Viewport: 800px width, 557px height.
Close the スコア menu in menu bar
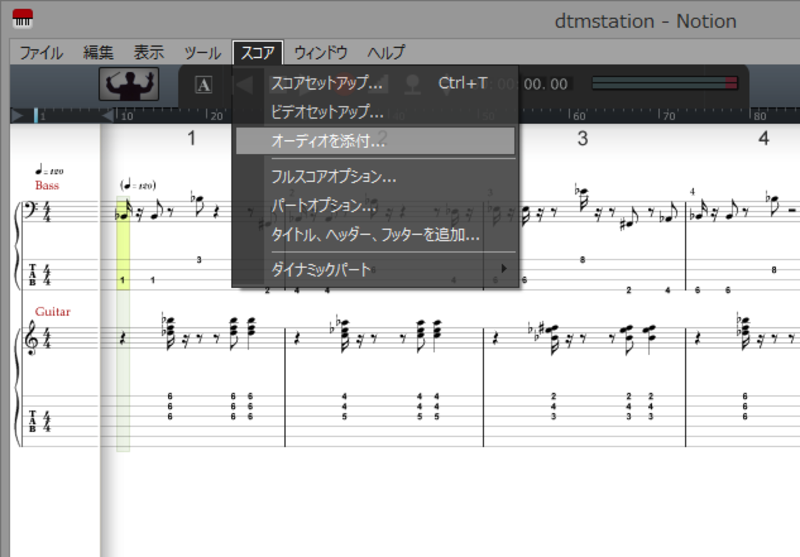[258, 53]
